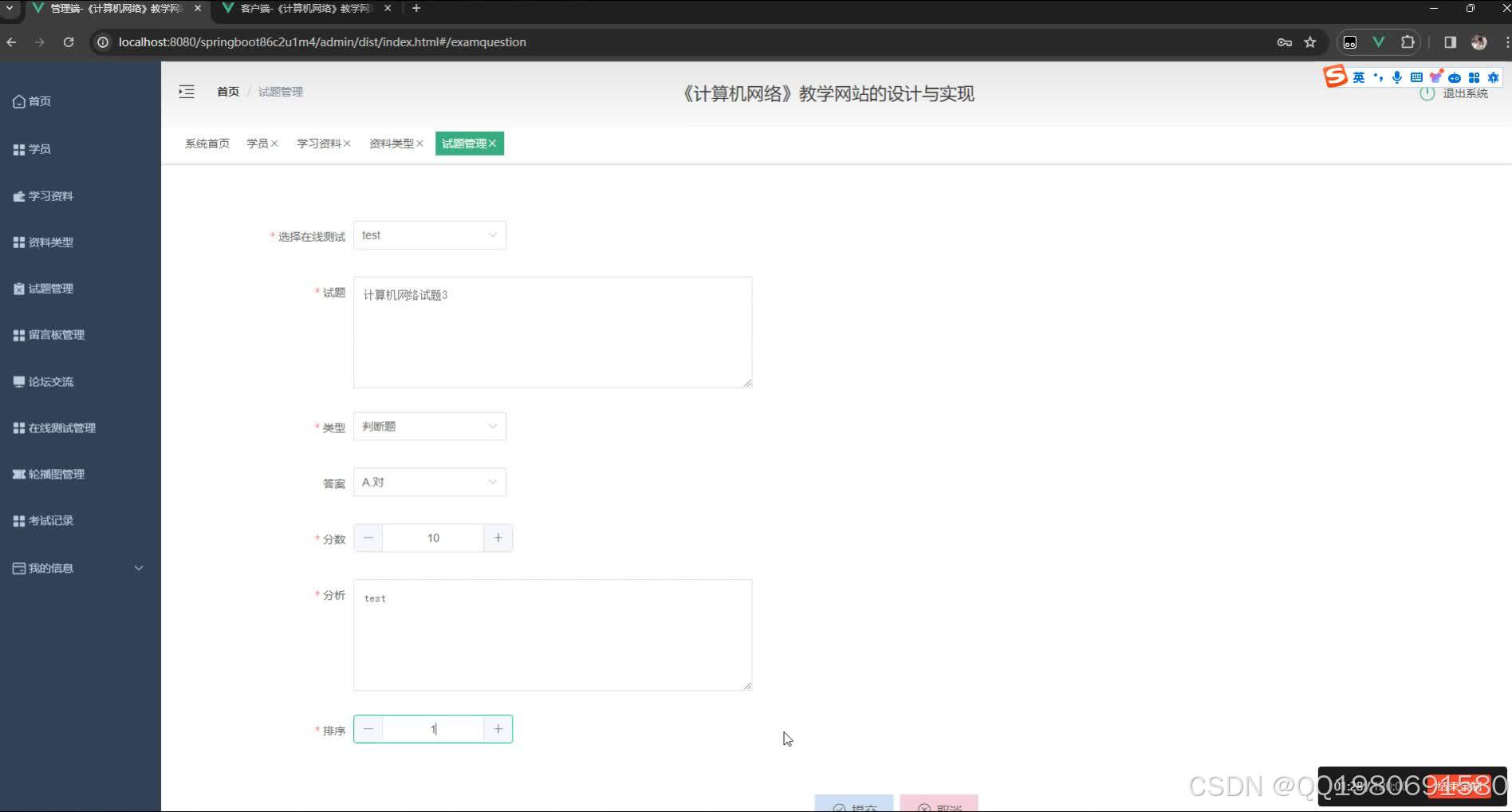This screenshot has height=812, width=1512.
Task: Open 学员 in the sidebar
Action: [x=80, y=149]
